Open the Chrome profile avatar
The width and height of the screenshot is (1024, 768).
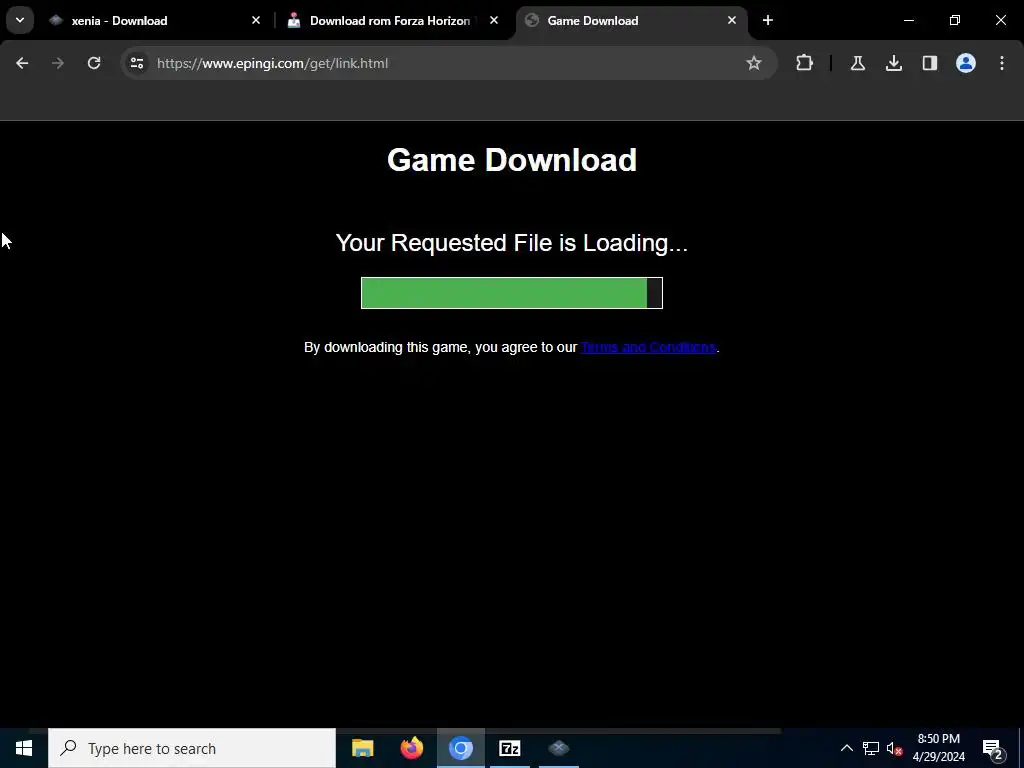(965, 63)
